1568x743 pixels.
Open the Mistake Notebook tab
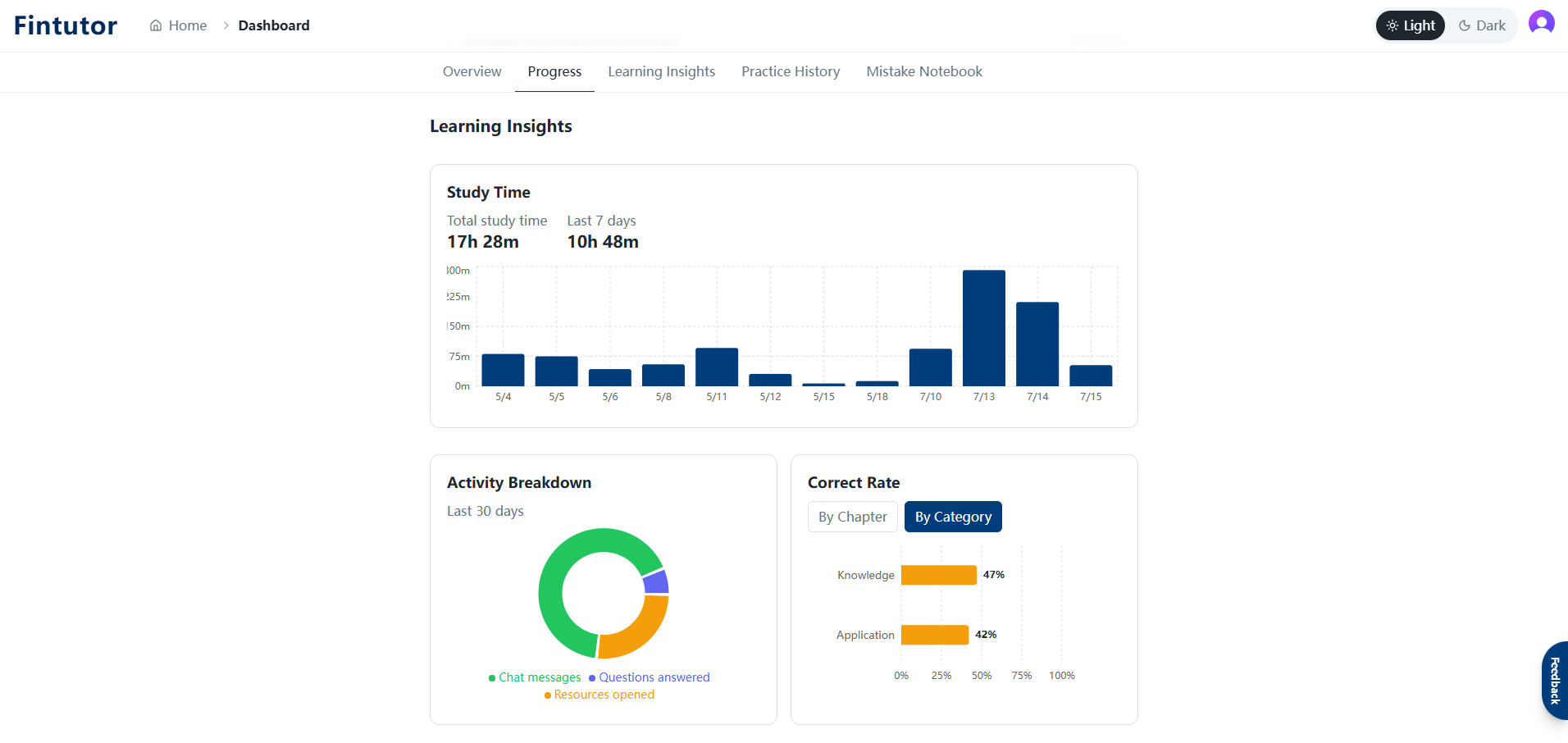[924, 71]
